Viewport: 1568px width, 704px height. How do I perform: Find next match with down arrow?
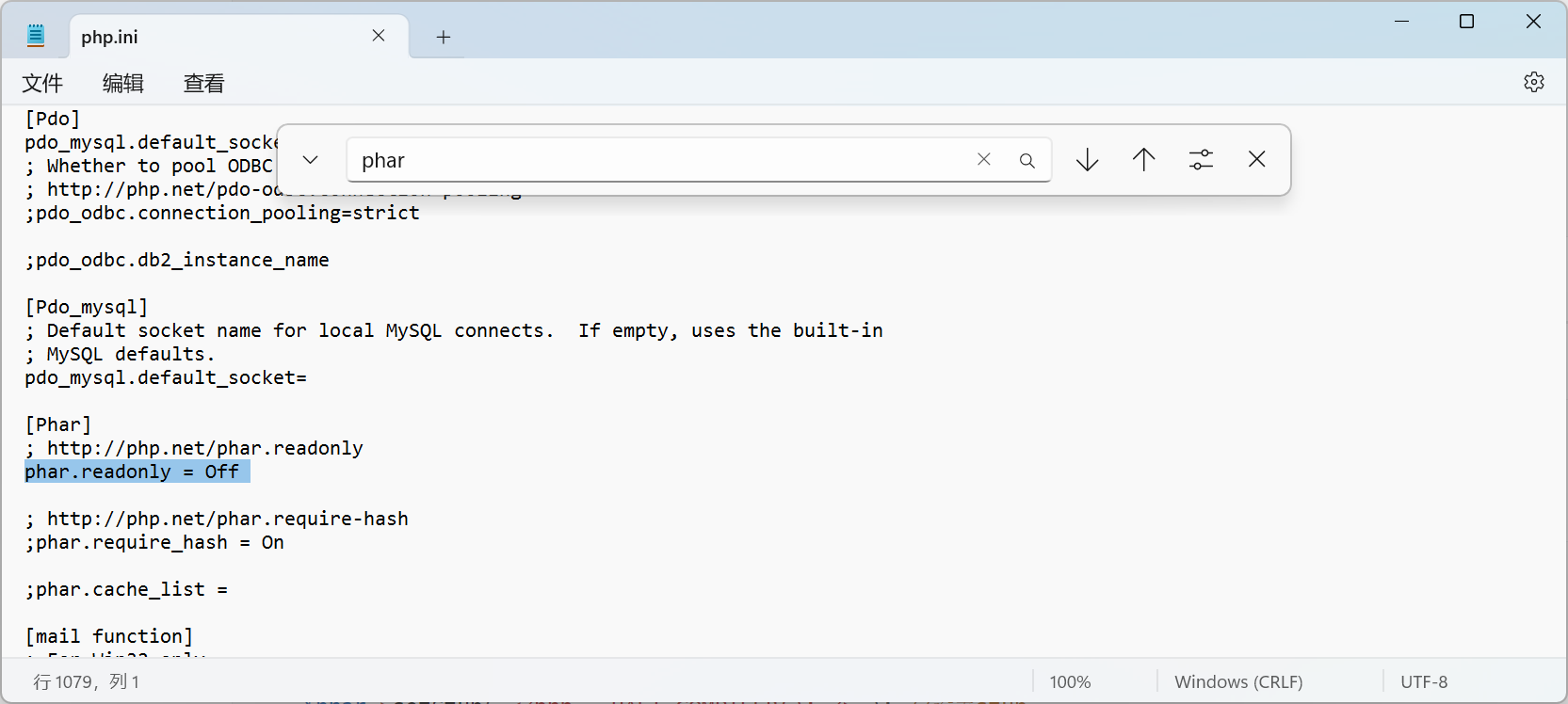point(1088,160)
